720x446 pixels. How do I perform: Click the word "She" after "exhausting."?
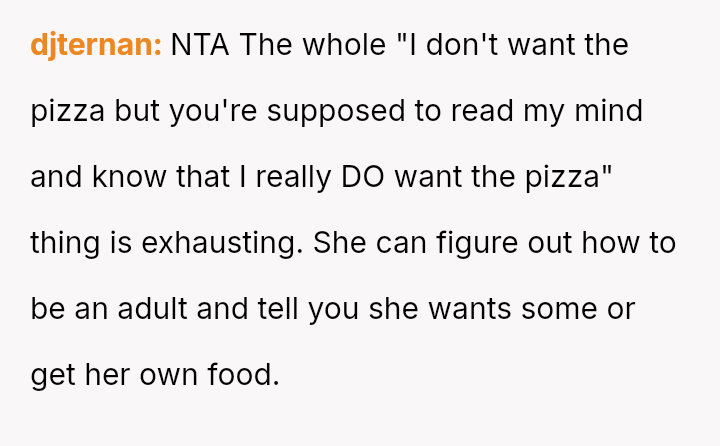(x=340, y=243)
